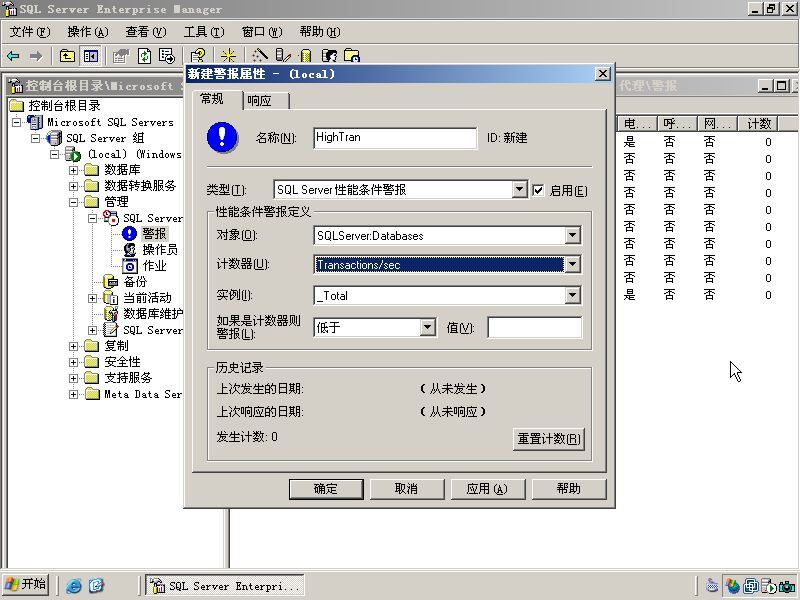
Task: Click the 值(V) value input field
Action: [535, 328]
